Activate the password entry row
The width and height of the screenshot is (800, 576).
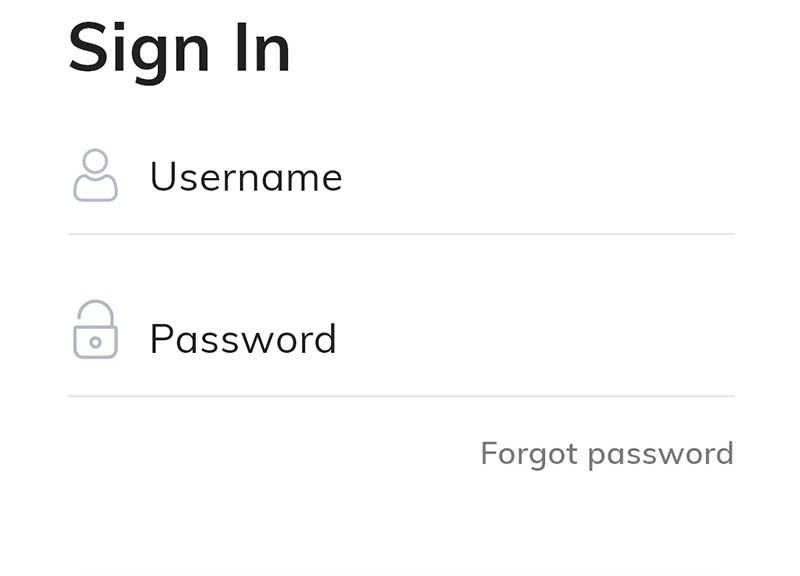[x=402, y=338]
